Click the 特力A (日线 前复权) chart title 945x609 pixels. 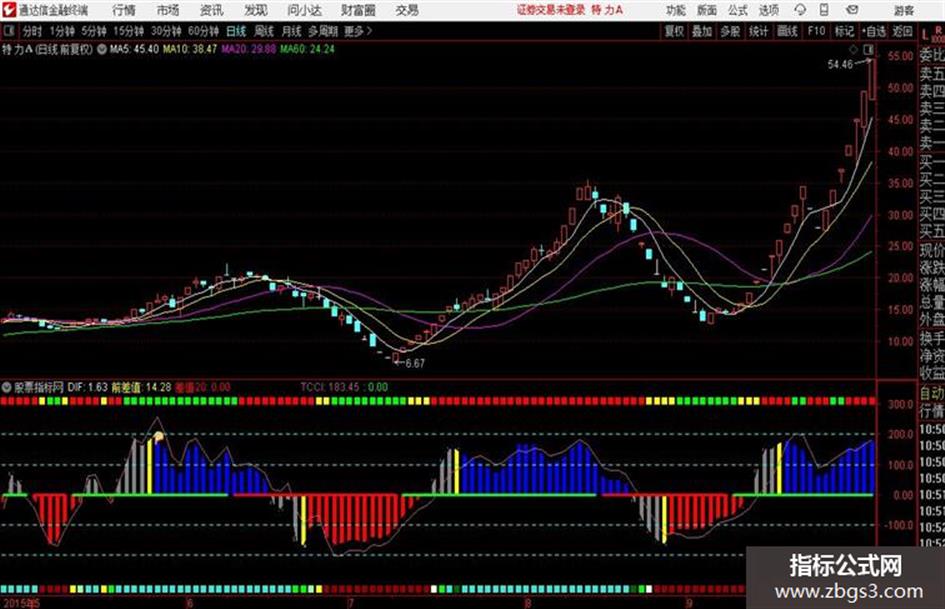pyautogui.click(x=47, y=49)
